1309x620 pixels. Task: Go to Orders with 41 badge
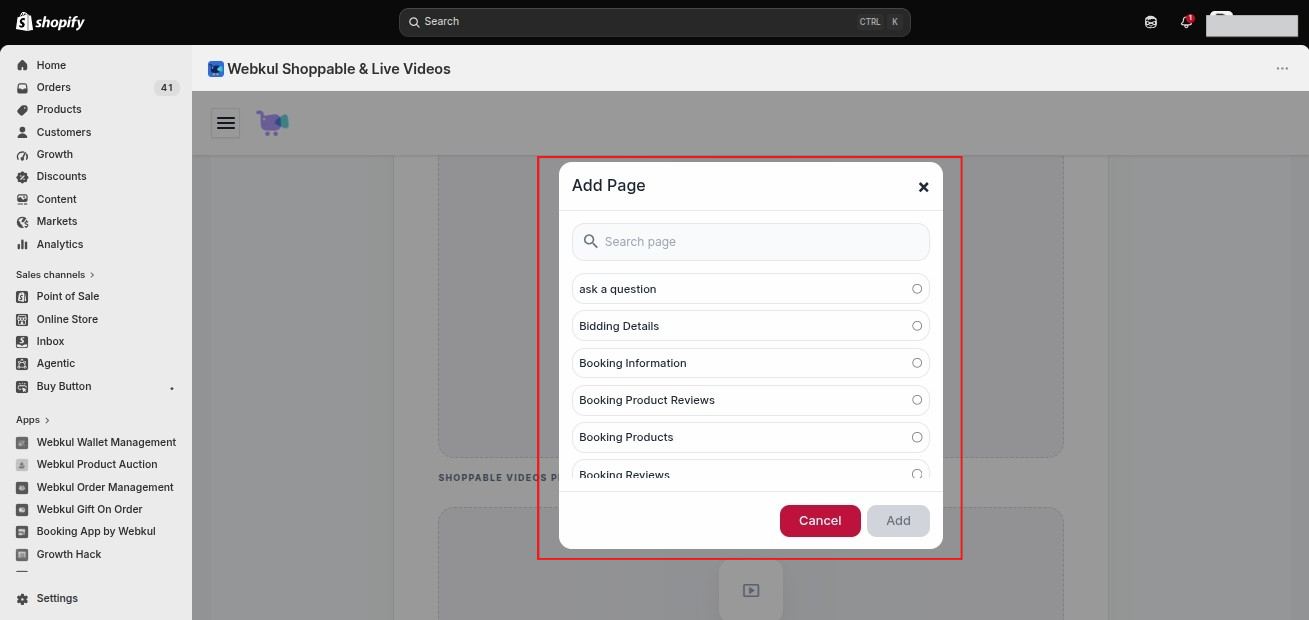point(96,87)
